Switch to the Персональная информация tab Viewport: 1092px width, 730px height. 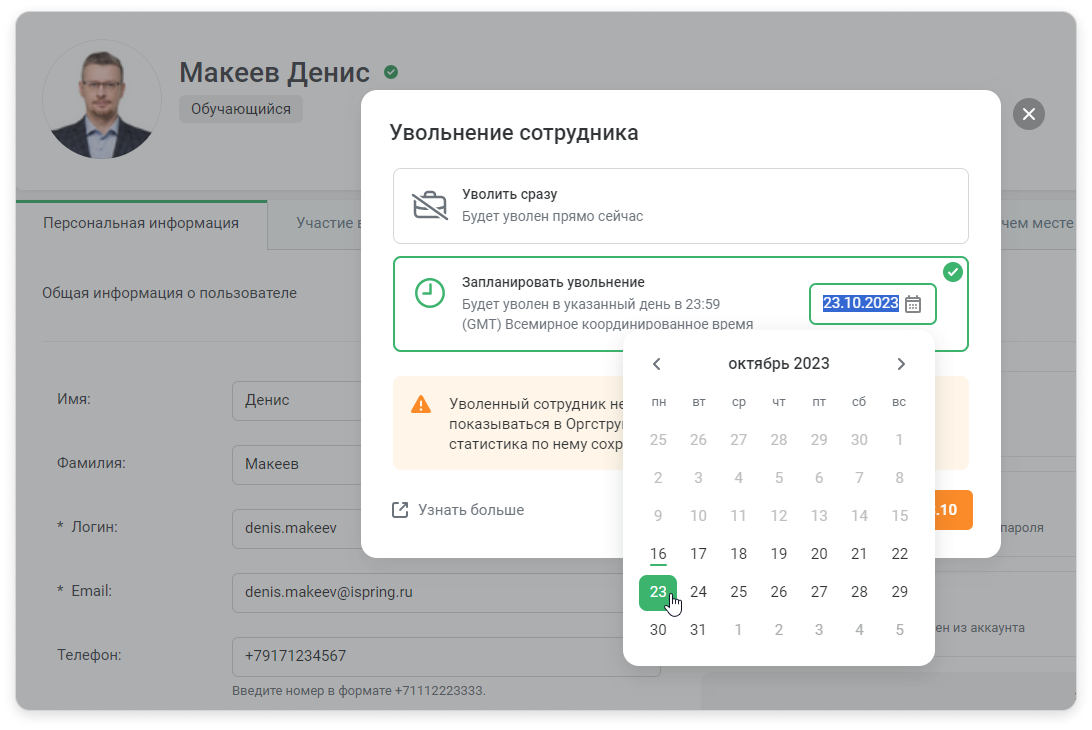141,224
